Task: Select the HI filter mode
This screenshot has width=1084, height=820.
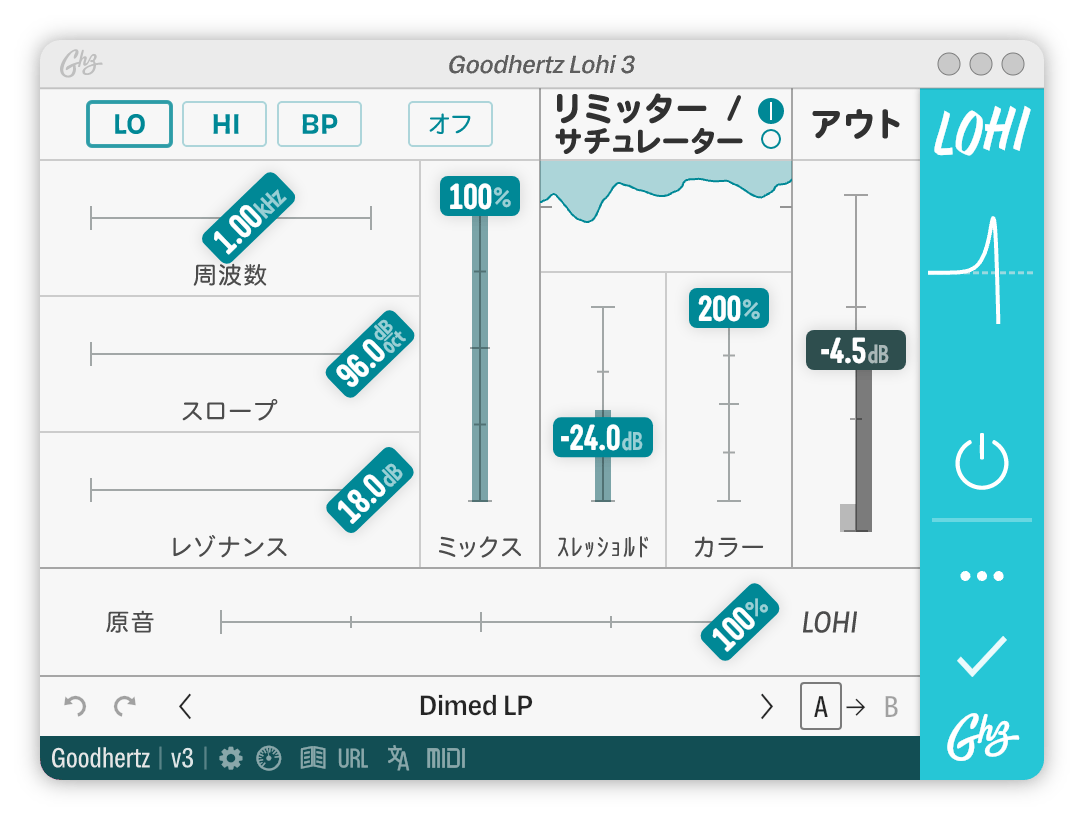Action: 225,124
